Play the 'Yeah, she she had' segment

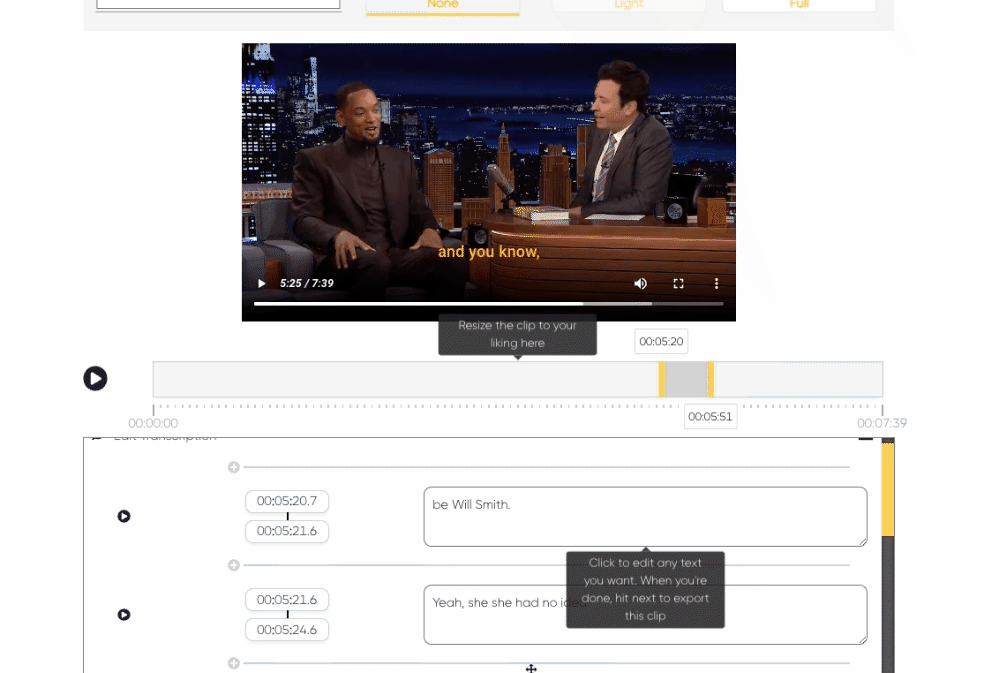[x=124, y=614]
